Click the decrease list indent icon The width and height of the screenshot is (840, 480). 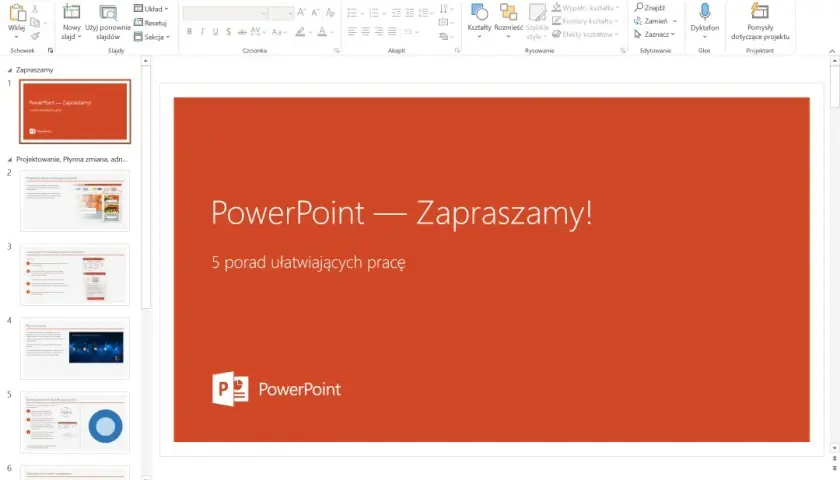coord(396,13)
